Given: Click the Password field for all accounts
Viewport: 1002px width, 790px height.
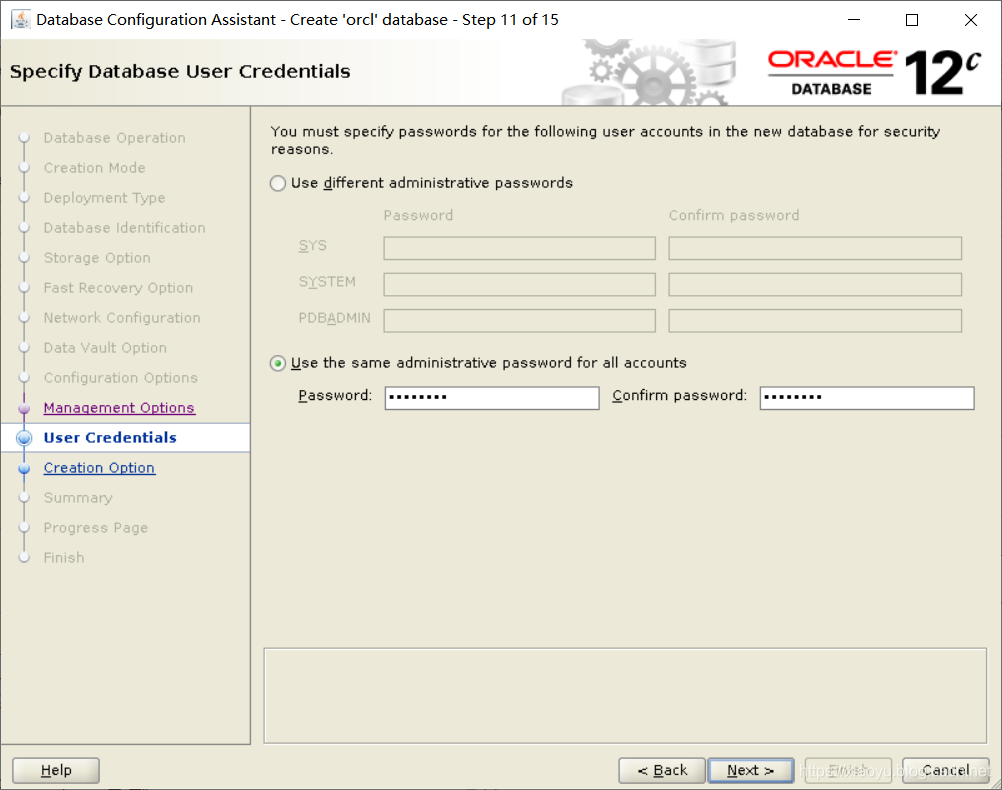Looking at the screenshot, I should (491, 398).
